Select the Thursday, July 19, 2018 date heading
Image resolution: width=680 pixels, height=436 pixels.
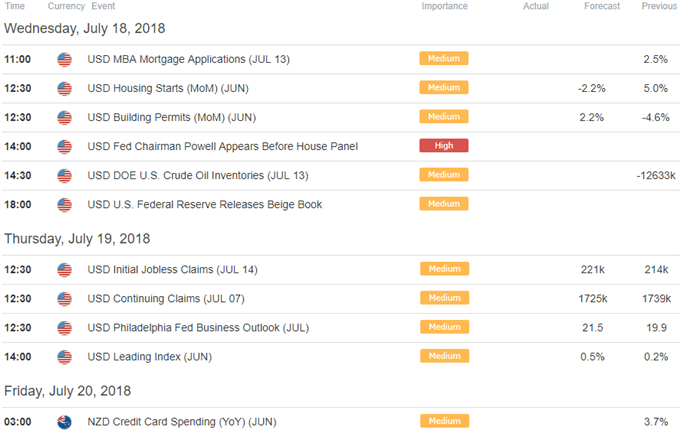77,239
